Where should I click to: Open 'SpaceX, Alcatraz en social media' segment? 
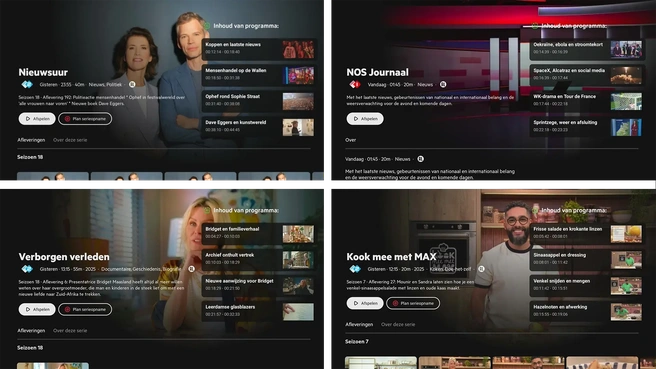click(x=587, y=75)
